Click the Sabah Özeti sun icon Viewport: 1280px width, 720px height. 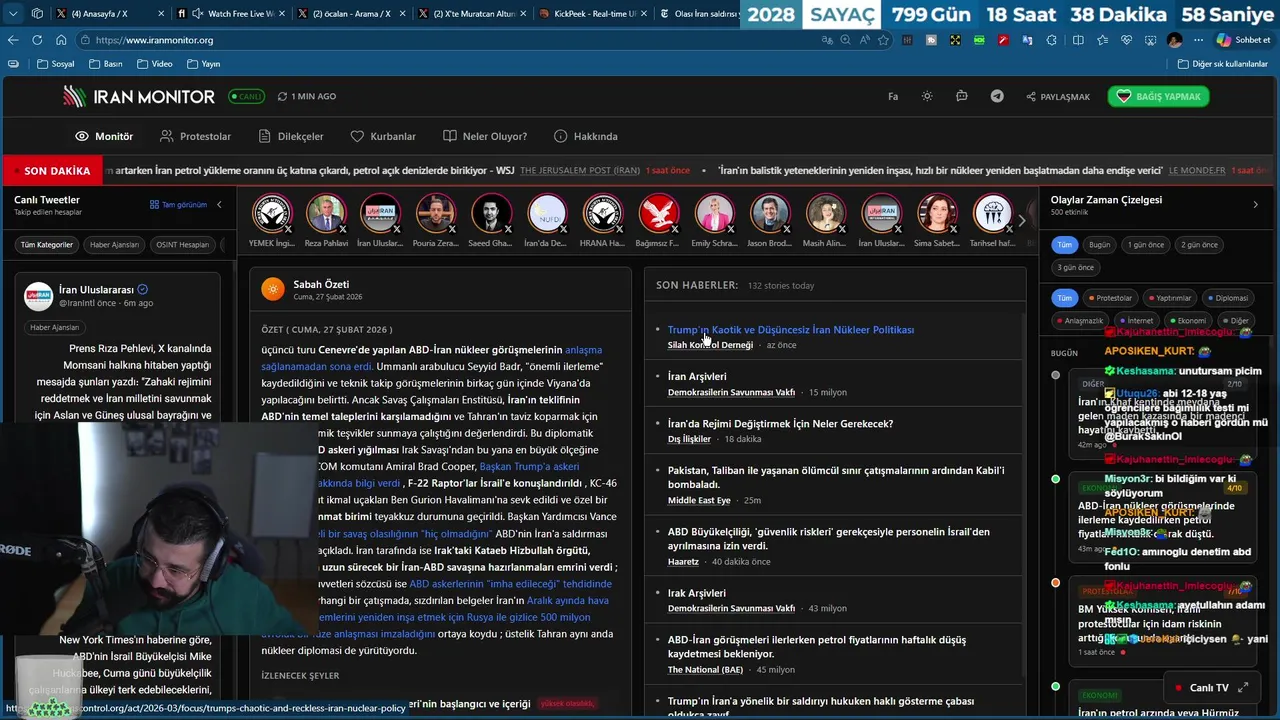pos(273,289)
